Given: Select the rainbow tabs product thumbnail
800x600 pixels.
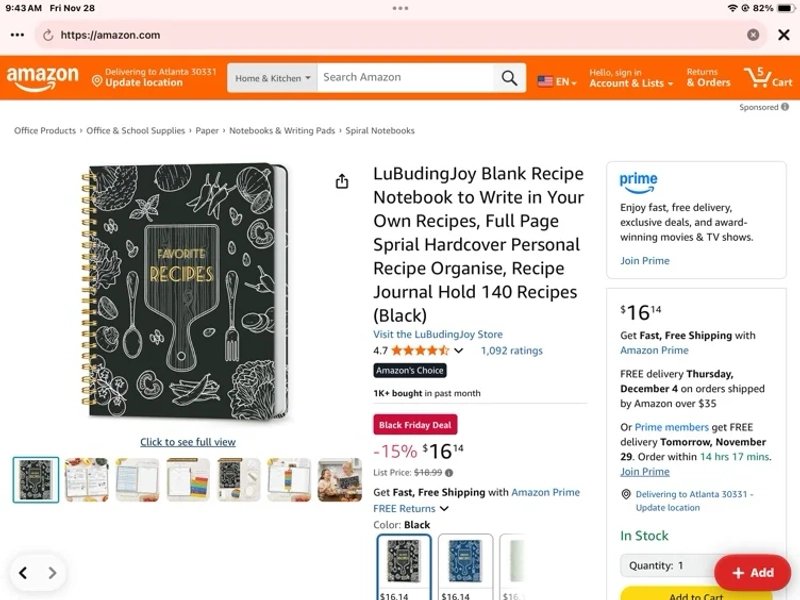Looking at the screenshot, I should [188, 480].
